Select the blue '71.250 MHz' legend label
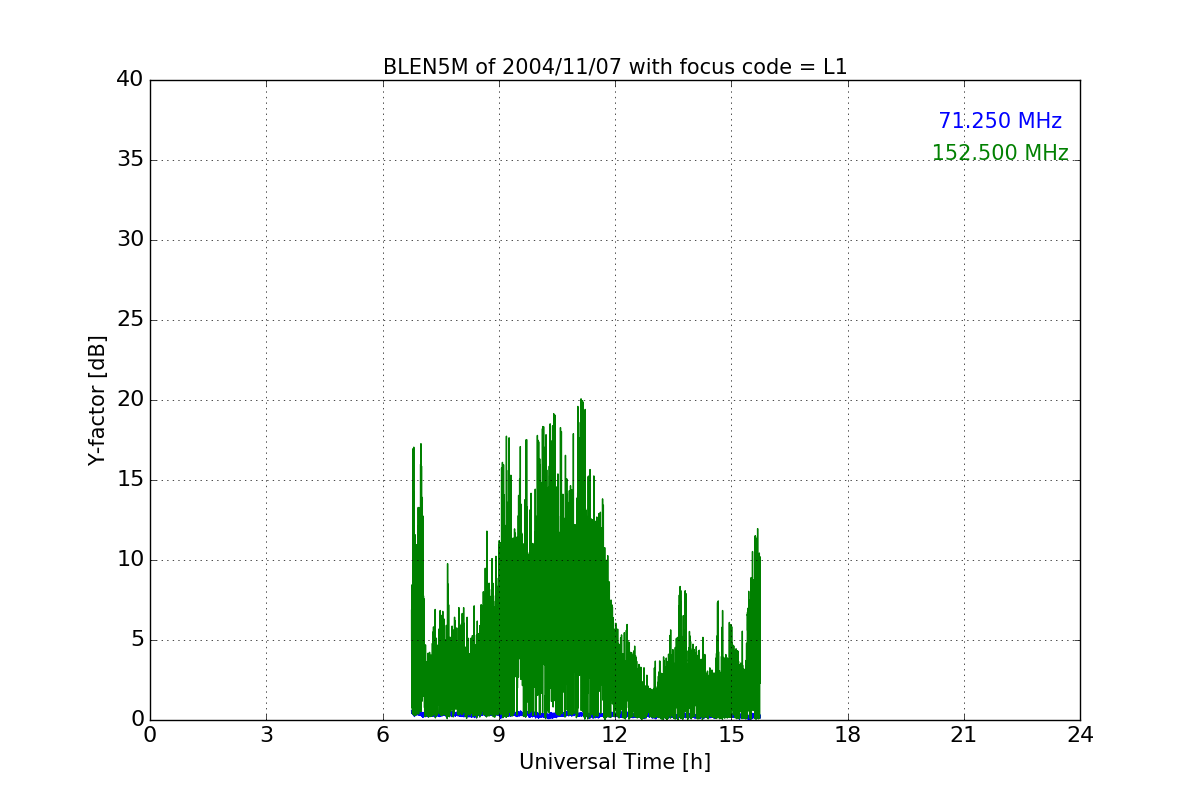 tap(1000, 121)
